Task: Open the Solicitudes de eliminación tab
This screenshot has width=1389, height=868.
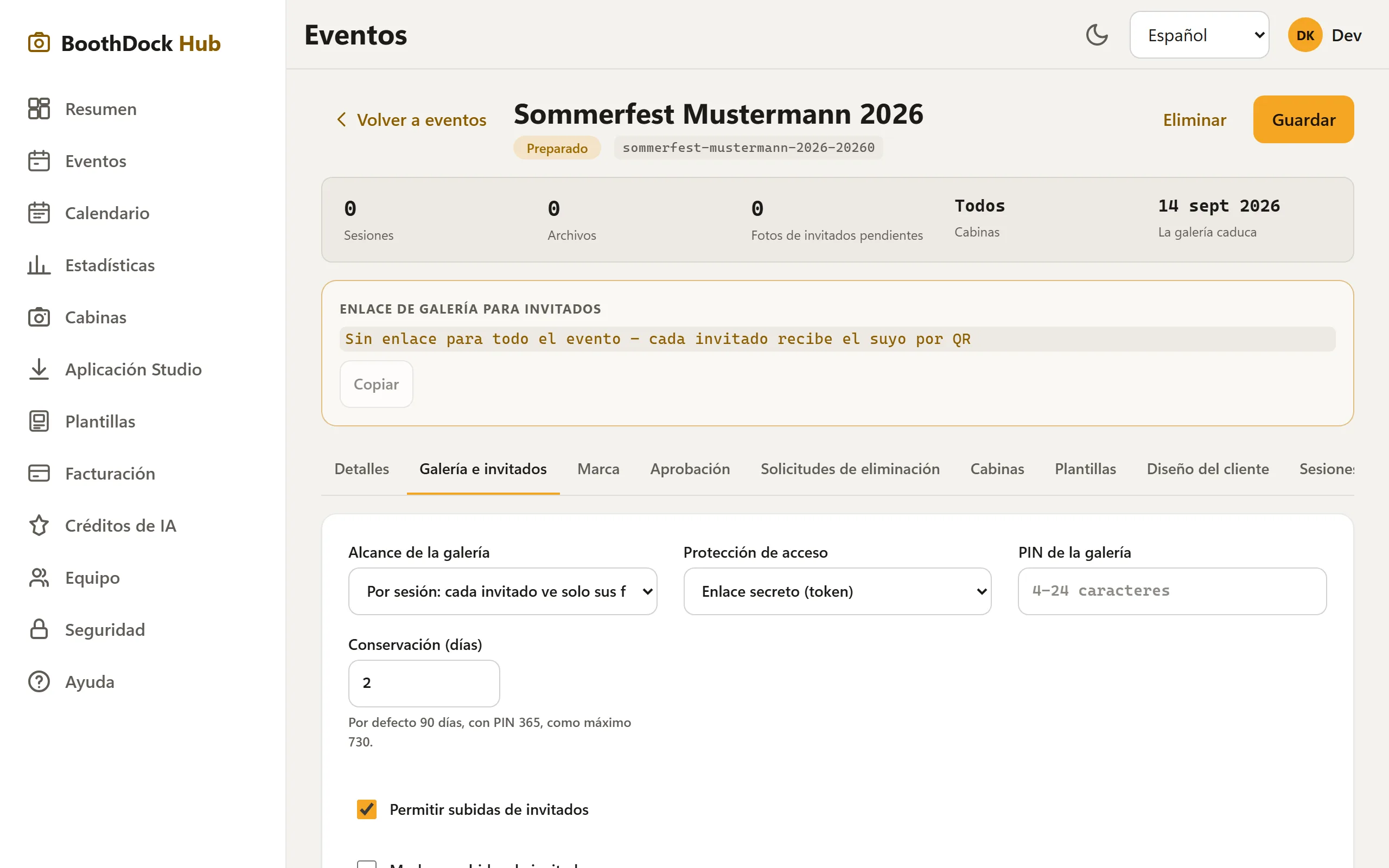Action: click(850, 469)
